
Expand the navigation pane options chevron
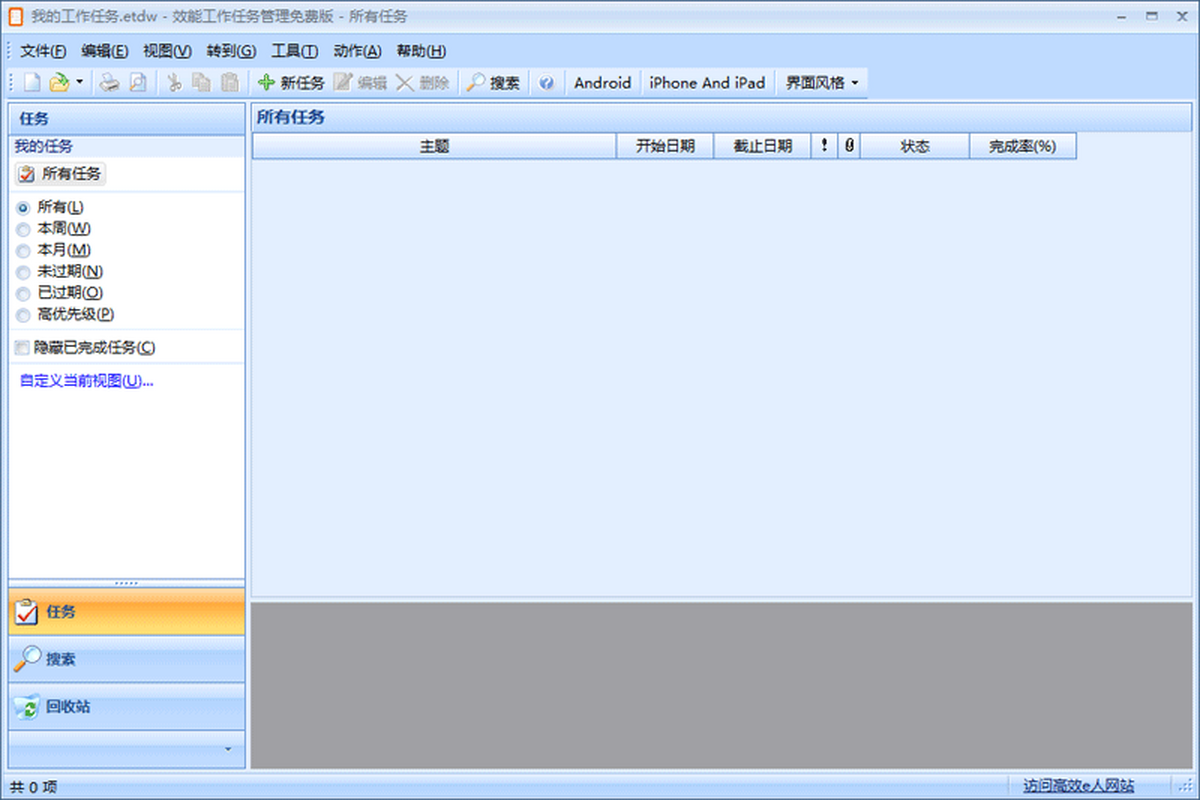pos(228,749)
